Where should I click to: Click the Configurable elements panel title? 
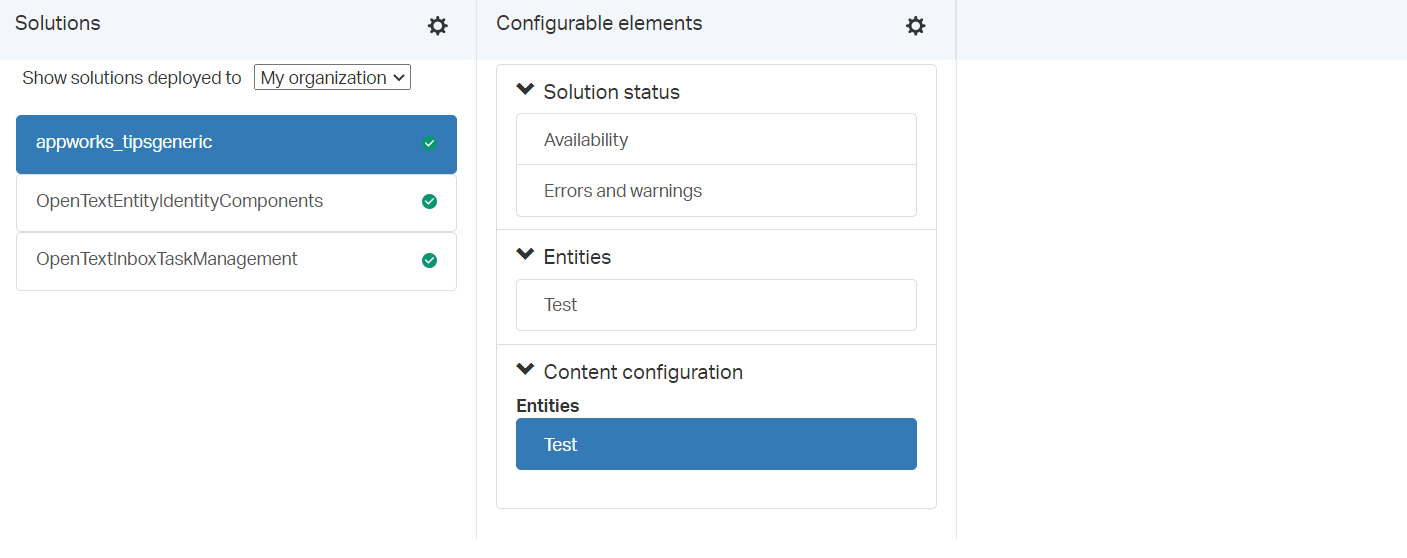(599, 23)
